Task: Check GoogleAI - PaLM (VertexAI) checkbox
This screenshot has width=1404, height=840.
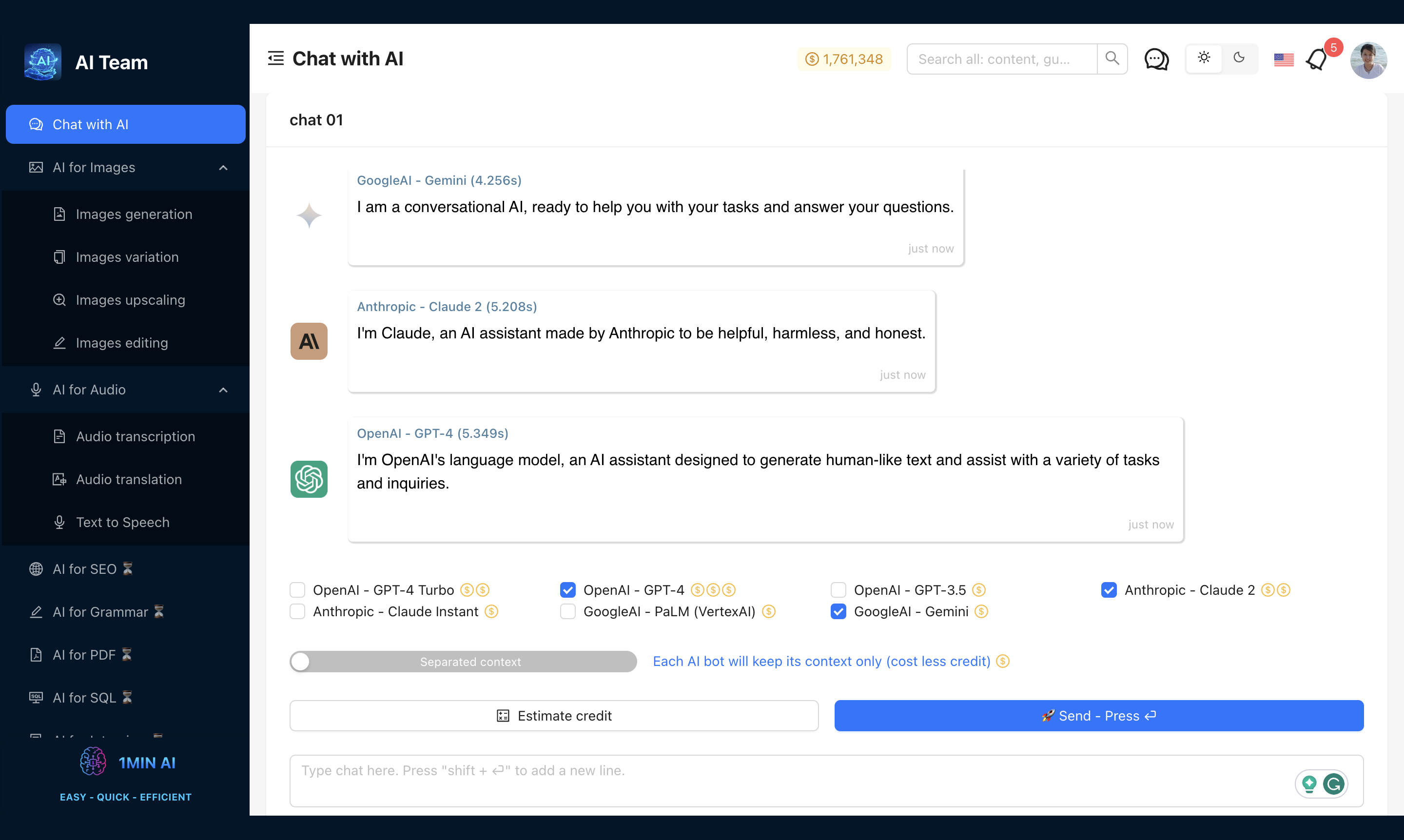Action: [x=567, y=611]
